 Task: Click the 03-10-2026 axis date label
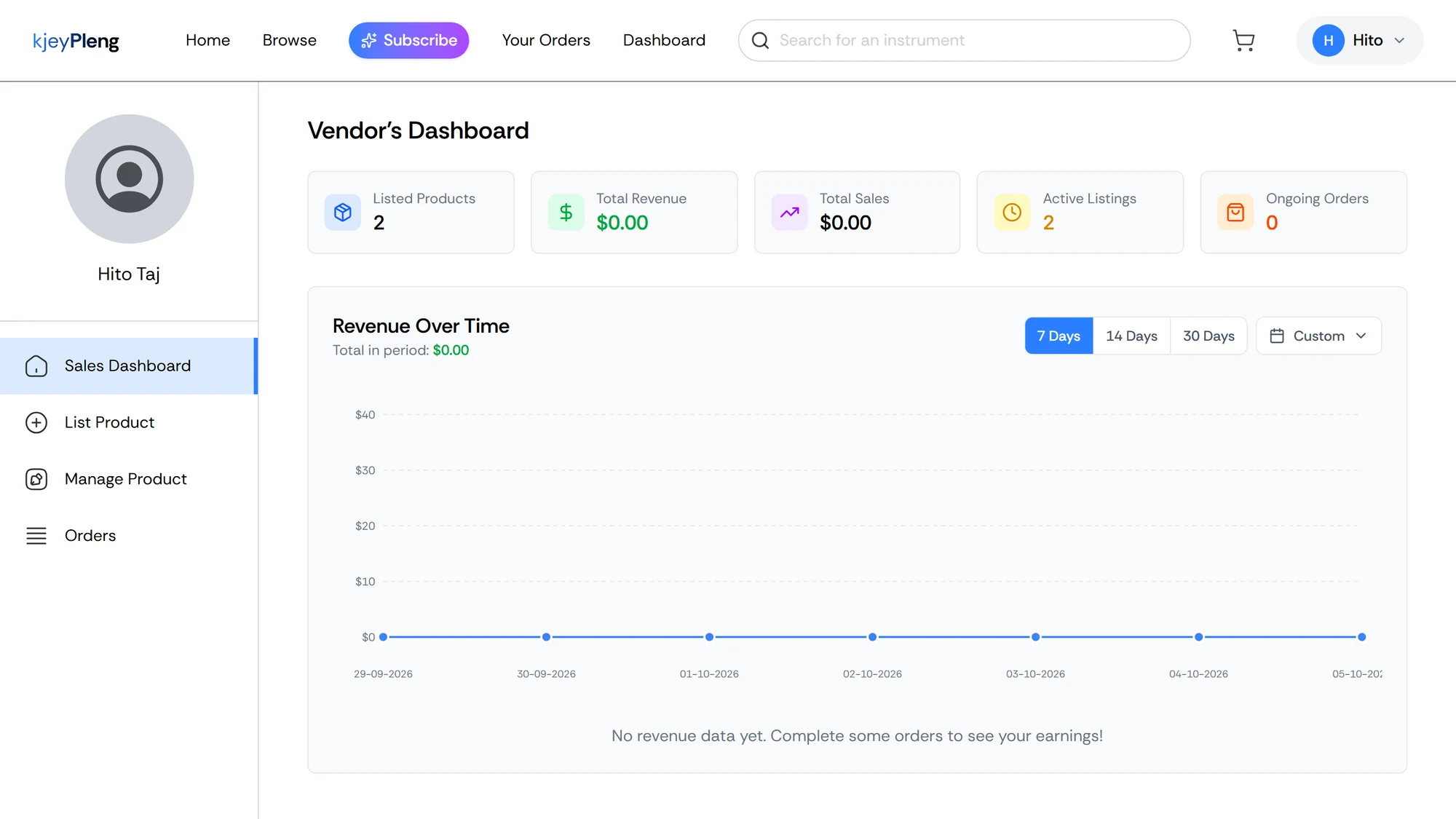1035,674
